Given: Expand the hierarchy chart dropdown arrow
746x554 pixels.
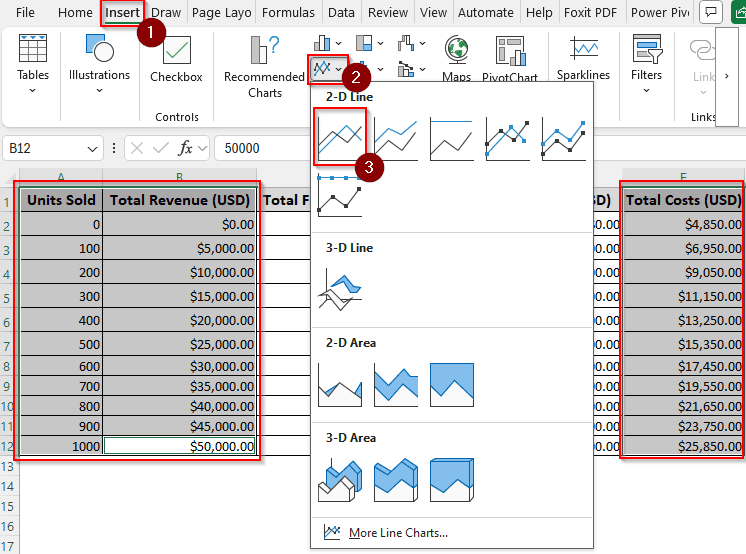Looking at the screenshot, I should pyautogui.click(x=380, y=43).
